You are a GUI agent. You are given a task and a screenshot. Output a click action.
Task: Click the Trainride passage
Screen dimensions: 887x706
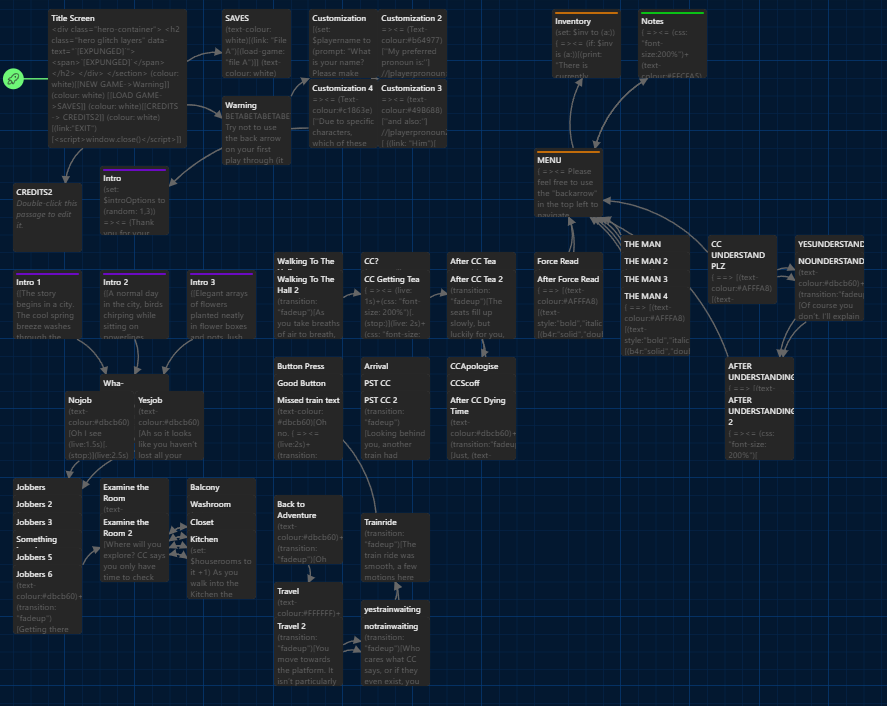pos(395,548)
